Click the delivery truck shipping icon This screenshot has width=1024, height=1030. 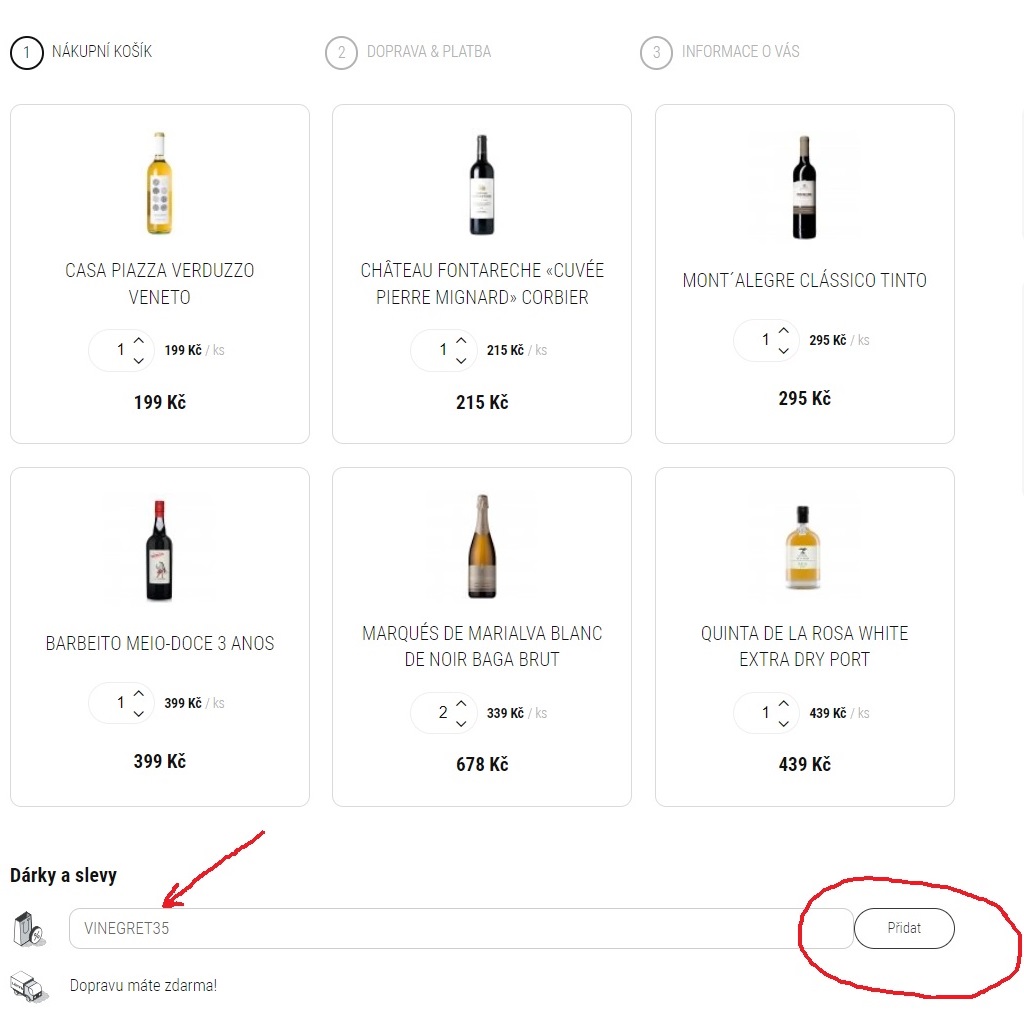coord(30,987)
